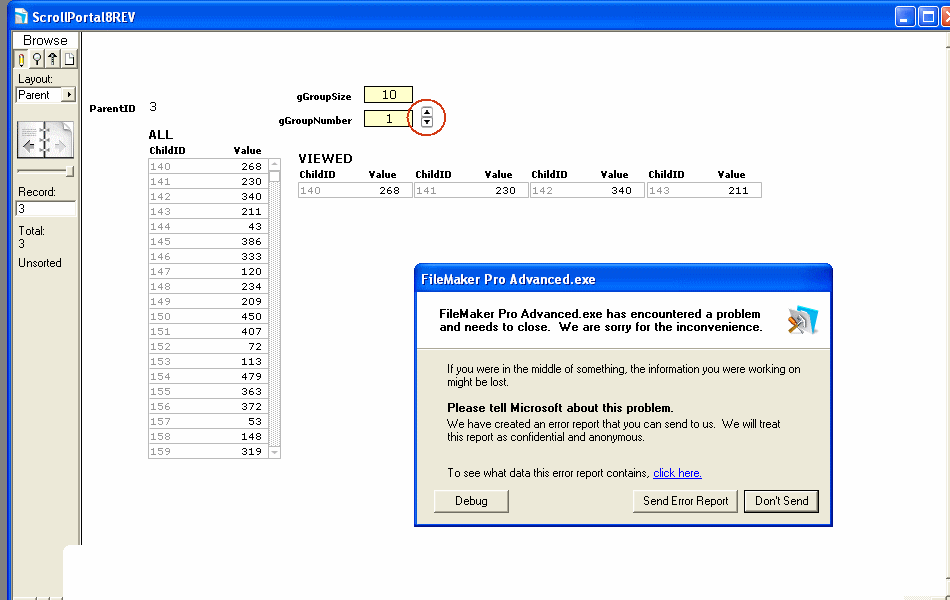Open the 'click here' error report link
The height and width of the screenshot is (600, 950).
677,473
